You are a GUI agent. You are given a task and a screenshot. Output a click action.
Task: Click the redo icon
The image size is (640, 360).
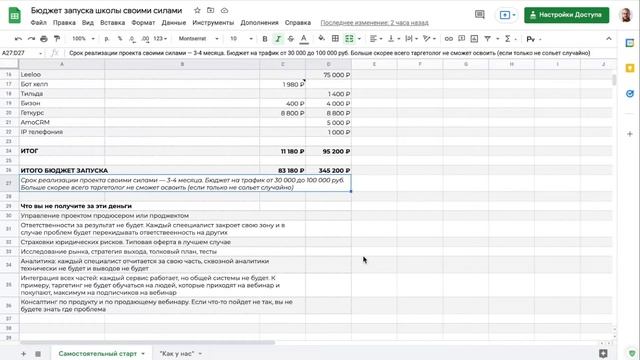[x=31, y=39]
